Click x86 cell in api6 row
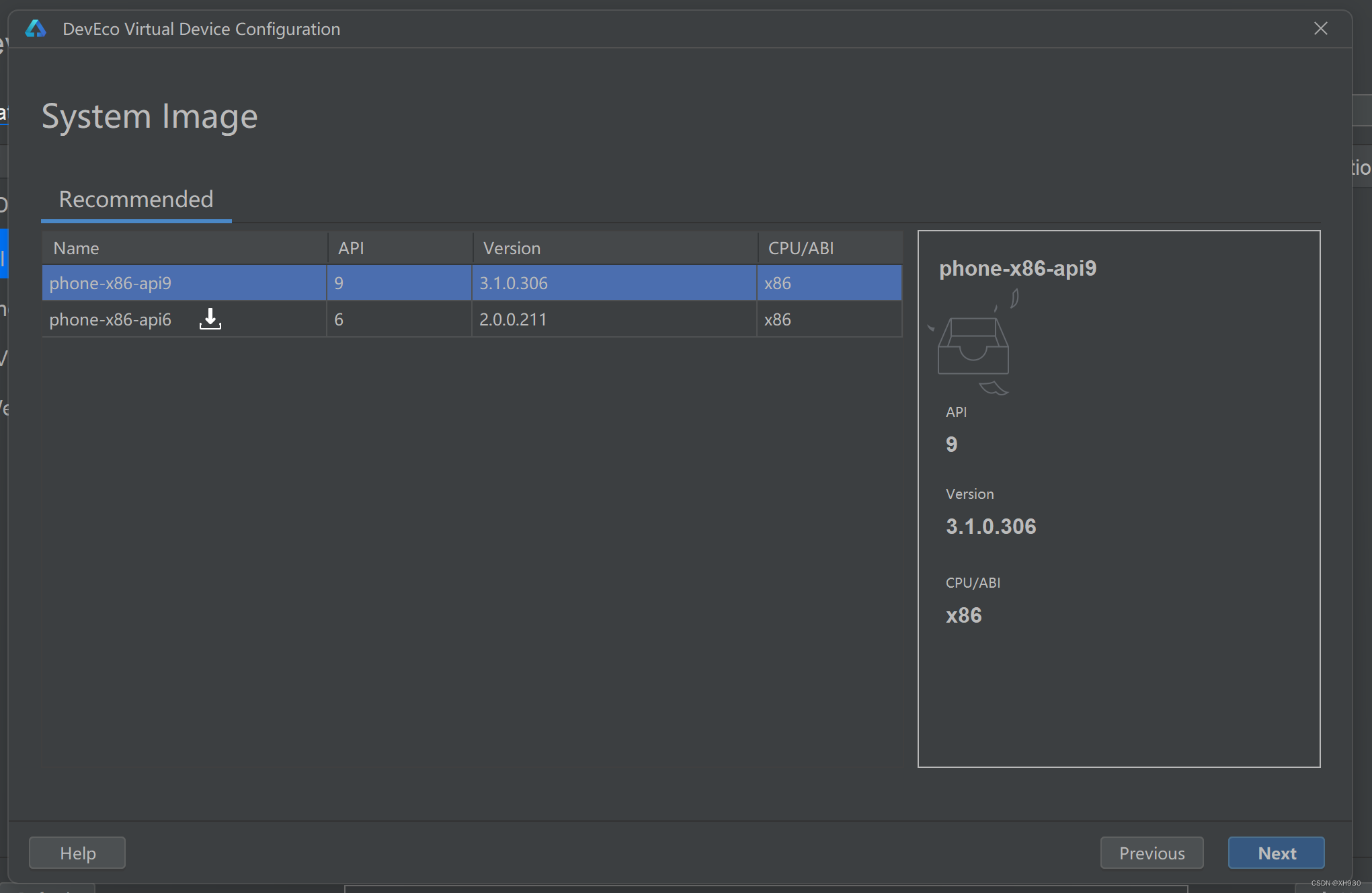The image size is (1372, 893). (x=777, y=319)
